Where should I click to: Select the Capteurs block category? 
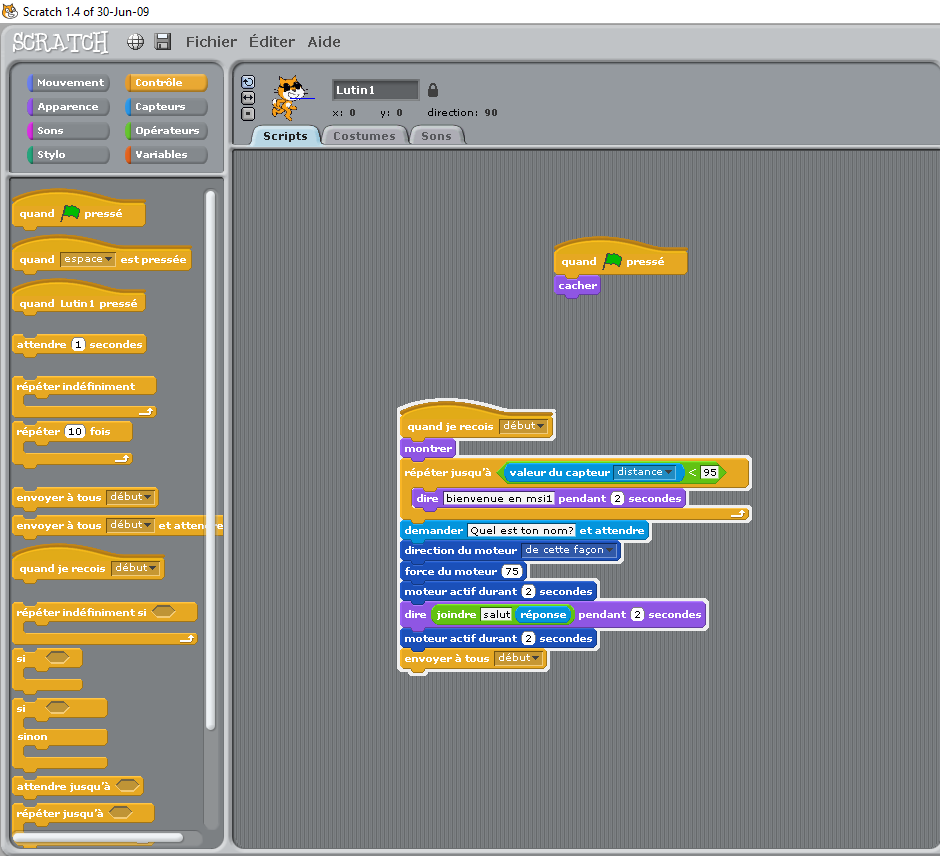point(166,107)
